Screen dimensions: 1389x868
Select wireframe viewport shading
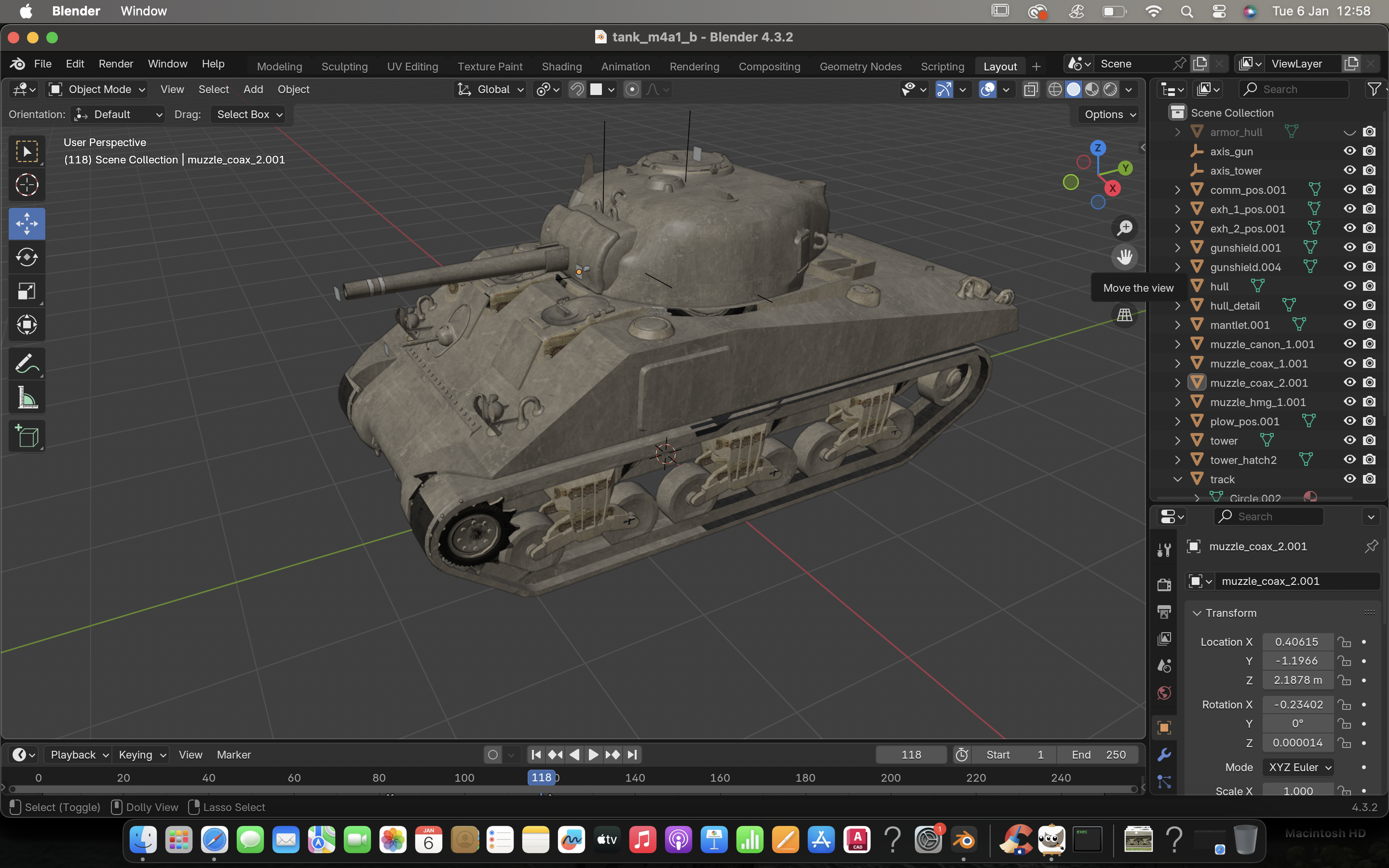[x=1055, y=90]
